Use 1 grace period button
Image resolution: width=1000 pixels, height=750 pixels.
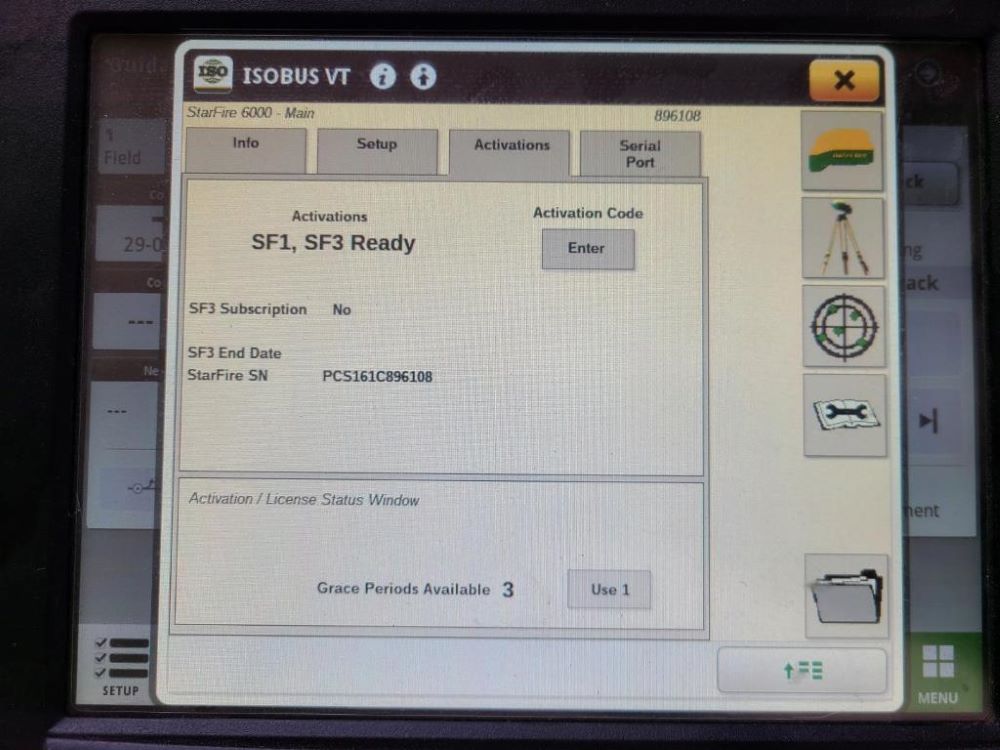[x=610, y=589]
